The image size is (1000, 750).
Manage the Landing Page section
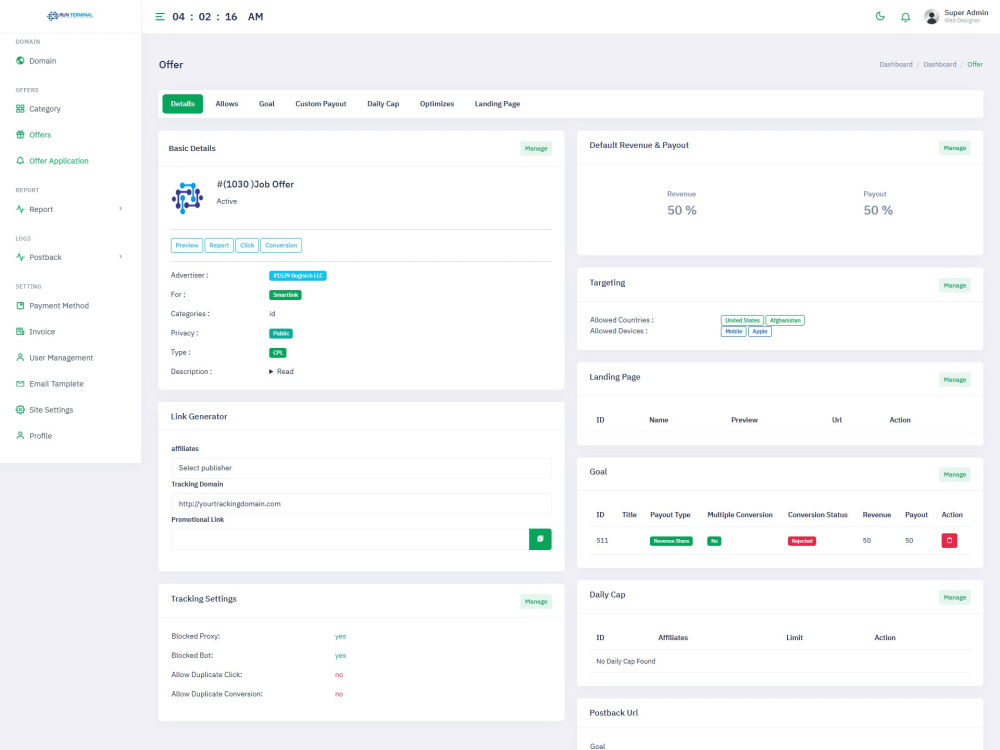pyautogui.click(x=955, y=380)
